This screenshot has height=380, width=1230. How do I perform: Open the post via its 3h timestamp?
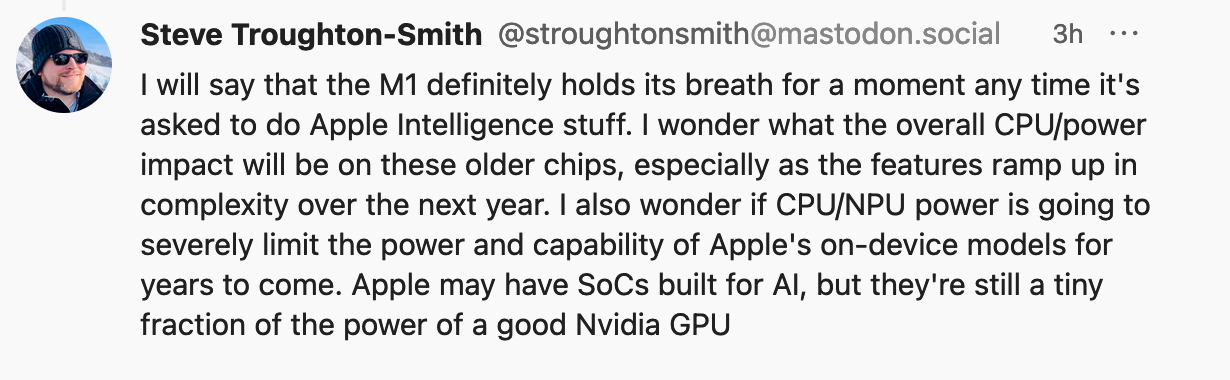click(1067, 34)
